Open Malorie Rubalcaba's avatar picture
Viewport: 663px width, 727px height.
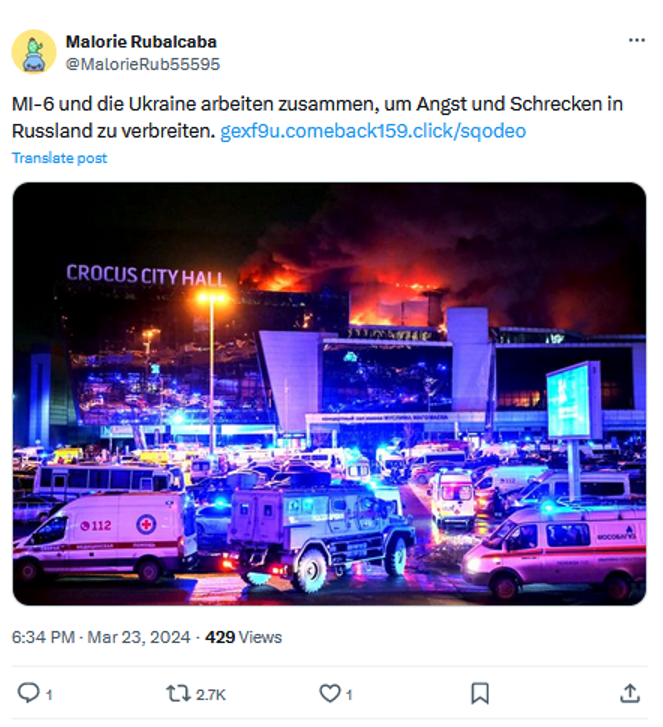tap(34, 52)
